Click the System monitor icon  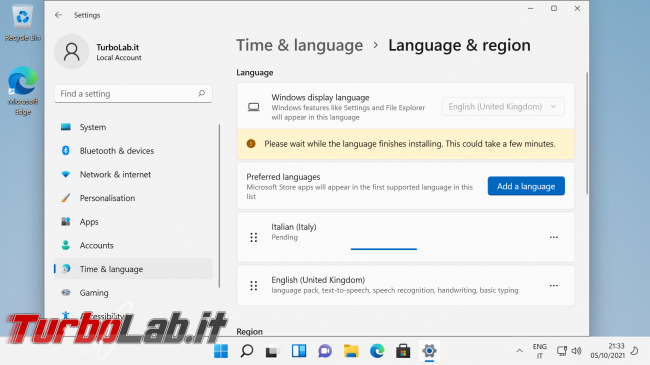click(x=65, y=127)
